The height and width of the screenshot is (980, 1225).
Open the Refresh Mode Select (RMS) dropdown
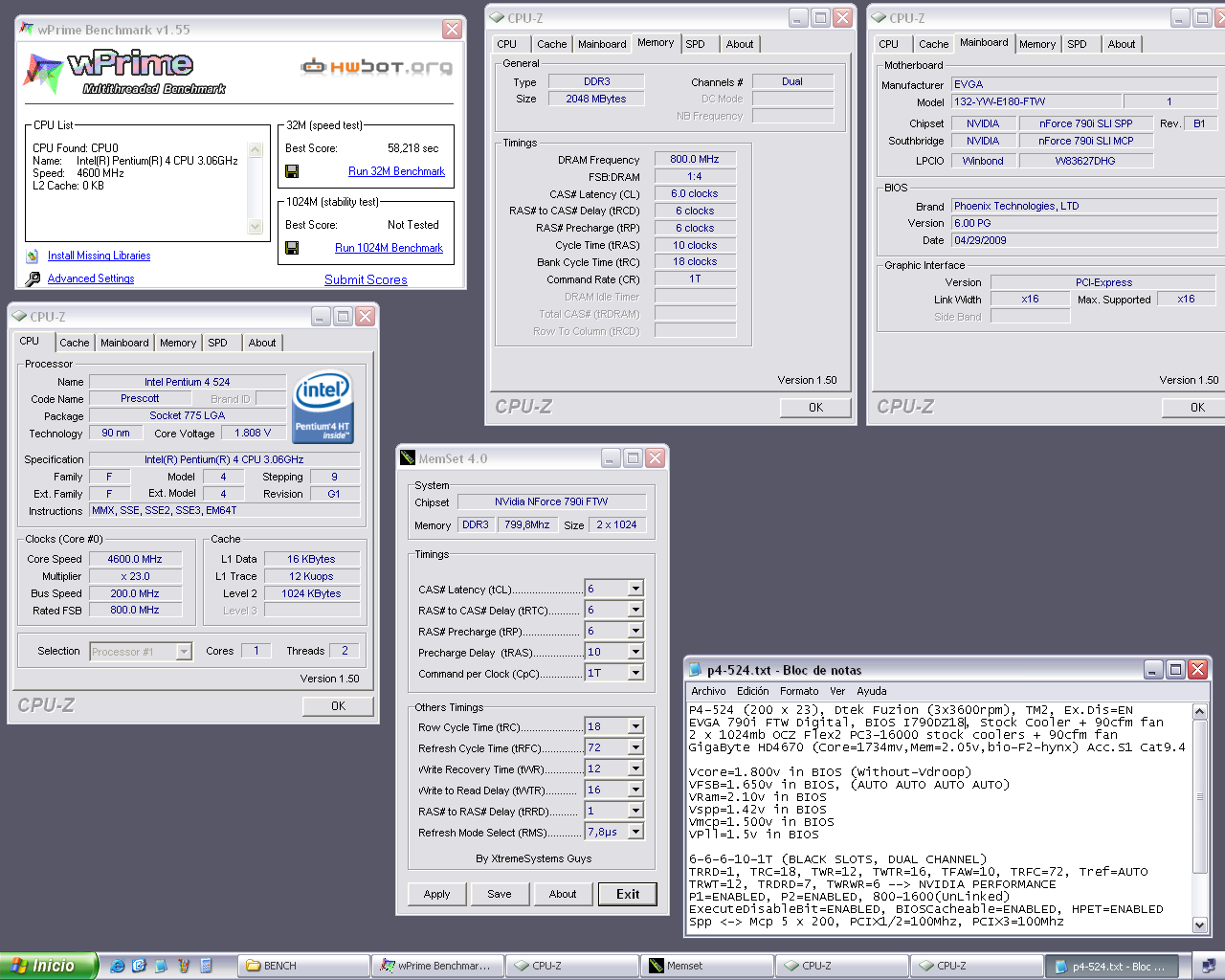[x=635, y=832]
